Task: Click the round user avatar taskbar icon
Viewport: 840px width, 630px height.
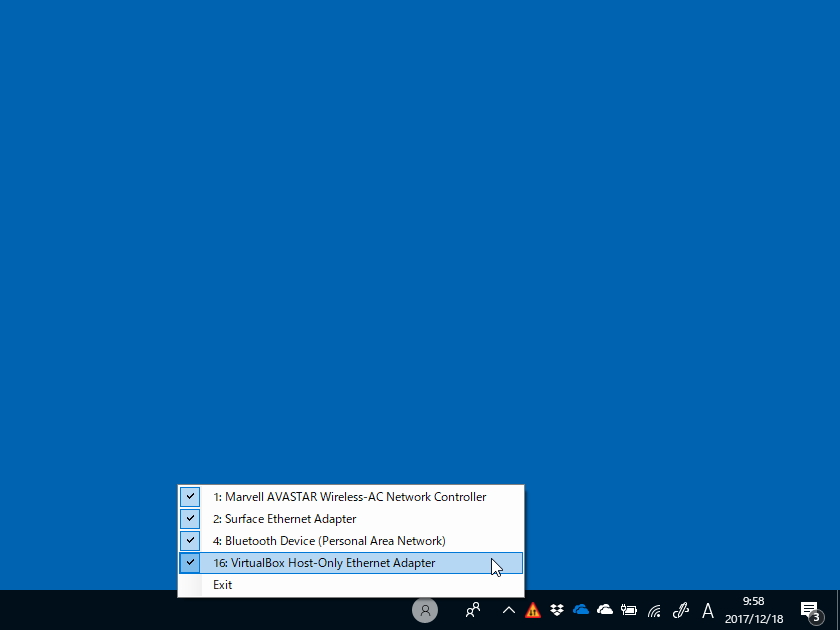Action: pos(425,610)
